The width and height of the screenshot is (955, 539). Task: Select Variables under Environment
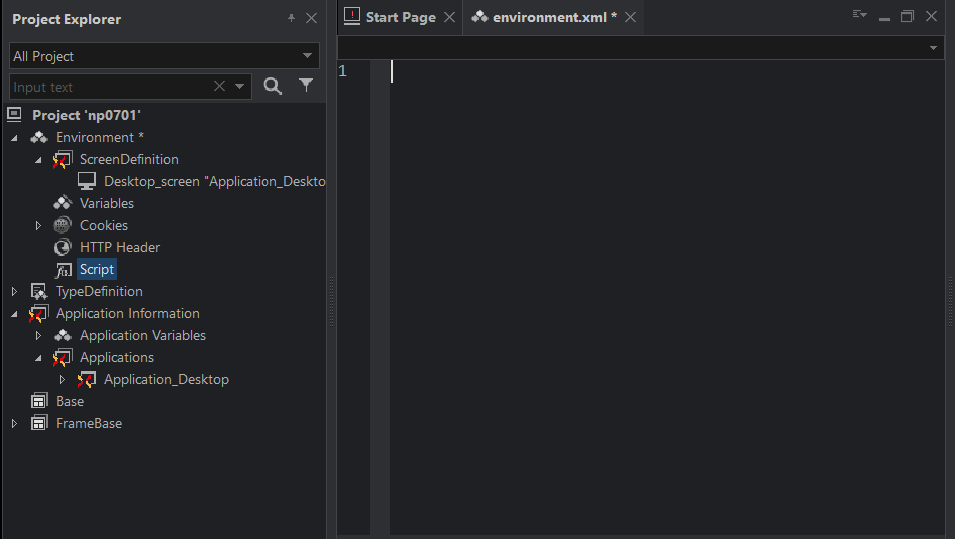(x=107, y=203)
